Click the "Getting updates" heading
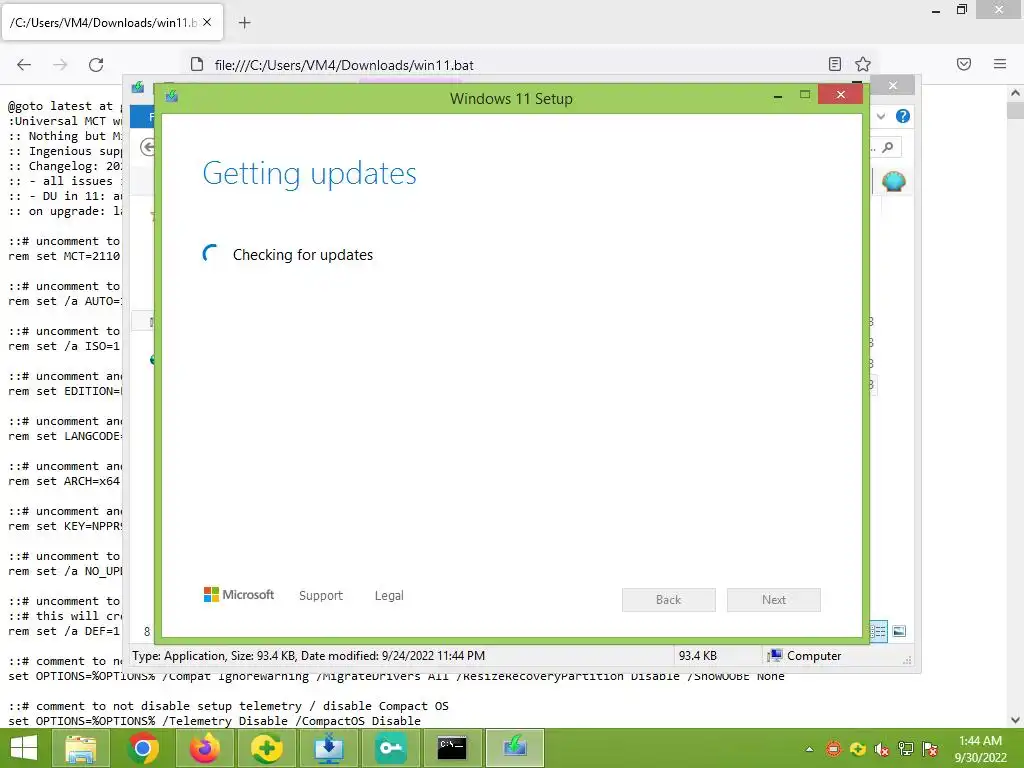 pos(310,173)
